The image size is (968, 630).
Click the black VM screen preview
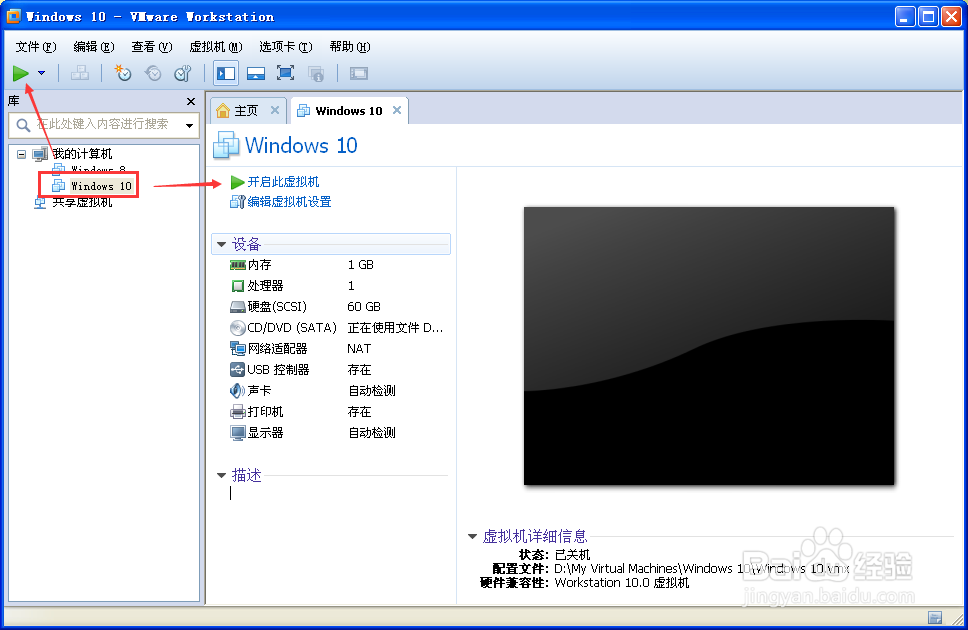[709, 346]
